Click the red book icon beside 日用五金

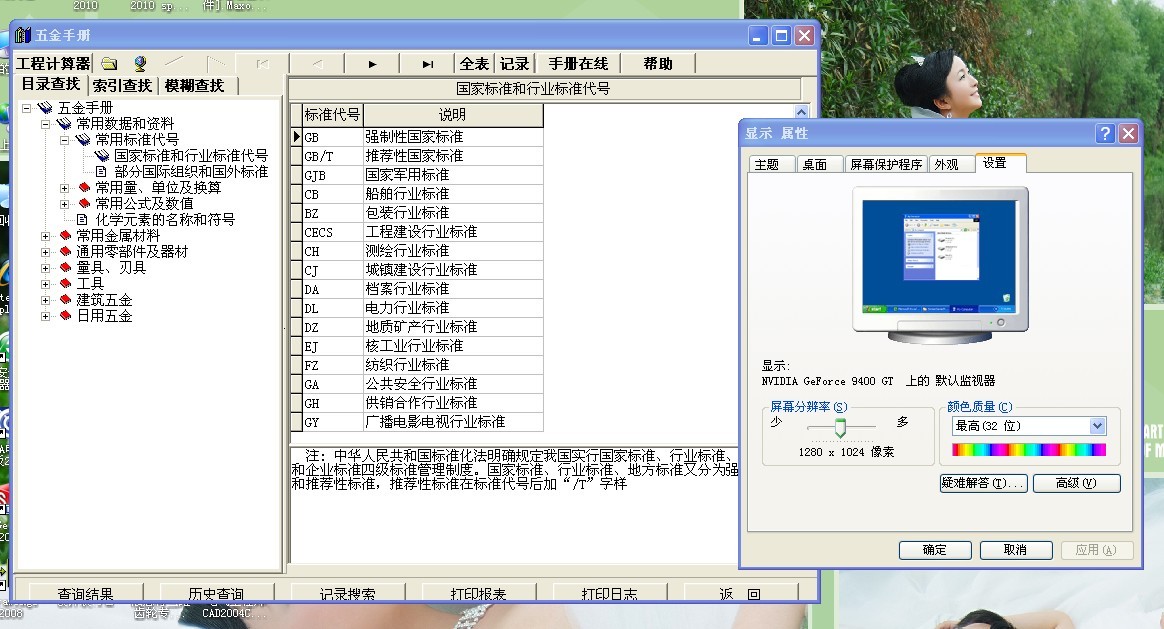point(65,316)
